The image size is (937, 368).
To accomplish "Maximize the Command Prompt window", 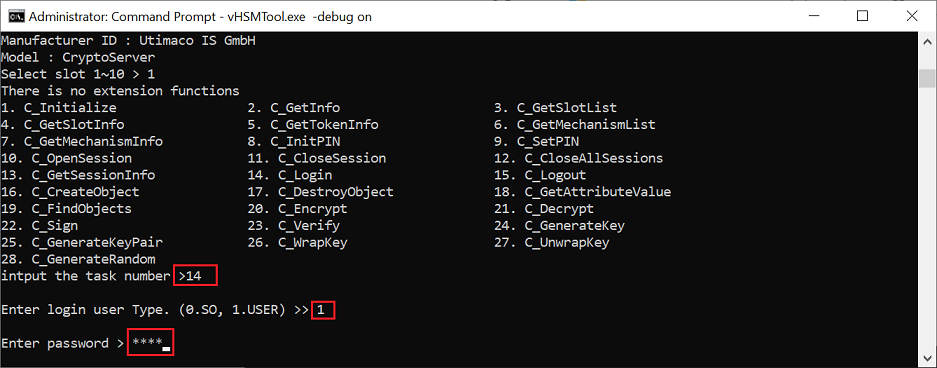I will click(862, 16).
